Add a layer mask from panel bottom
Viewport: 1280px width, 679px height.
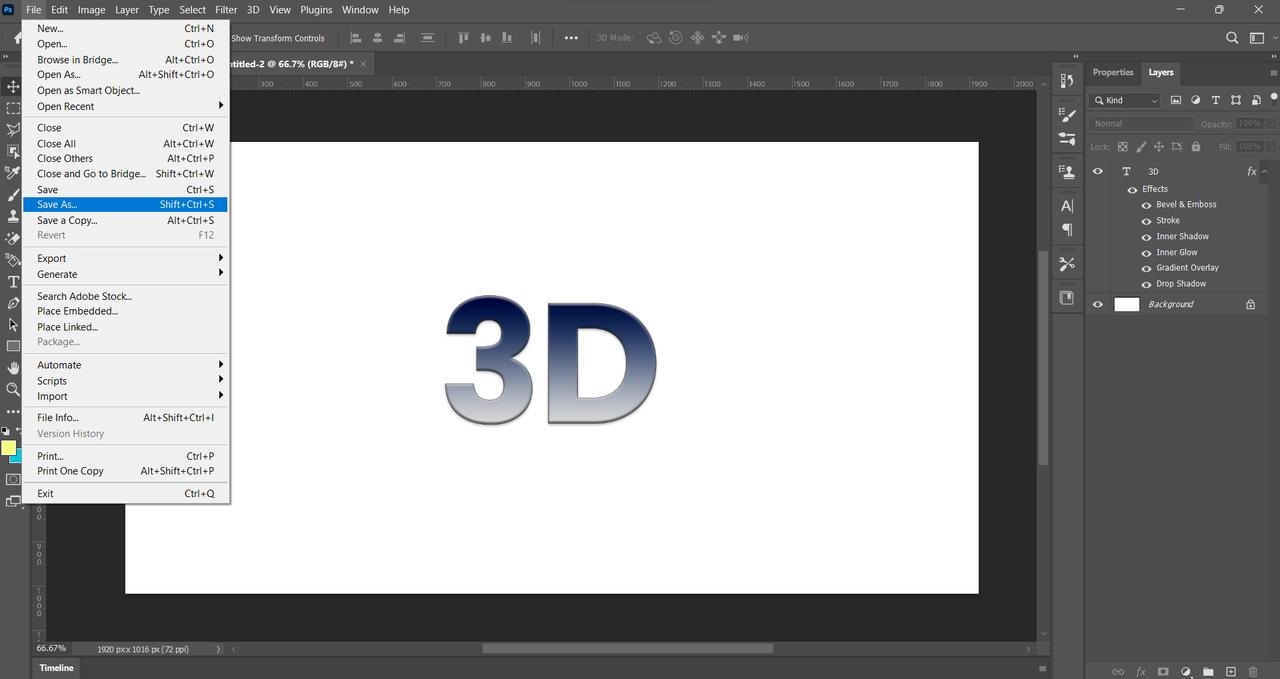tap(1163, 671)
